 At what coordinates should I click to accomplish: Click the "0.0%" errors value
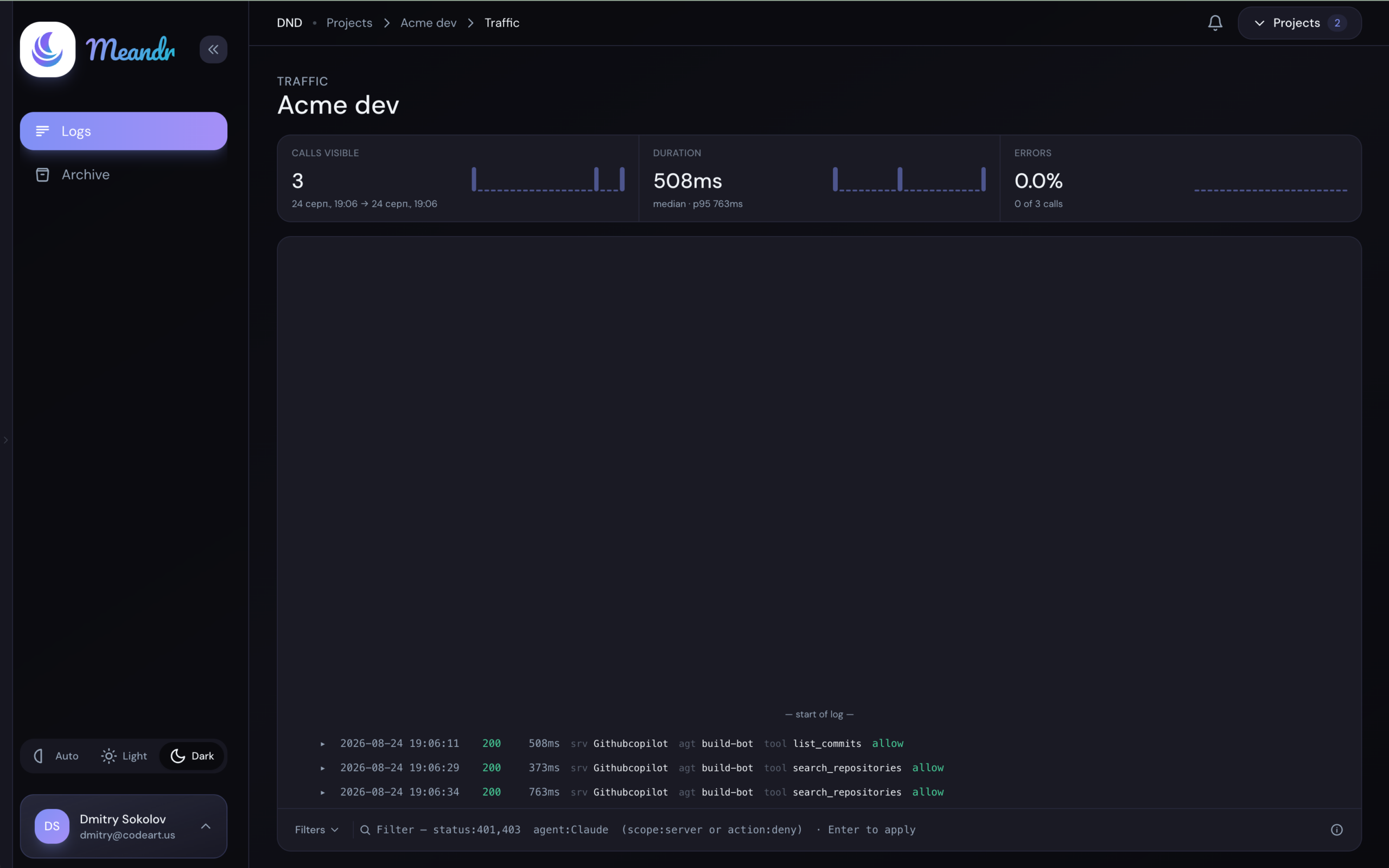pyautogui.click(x=1038, y=181)
